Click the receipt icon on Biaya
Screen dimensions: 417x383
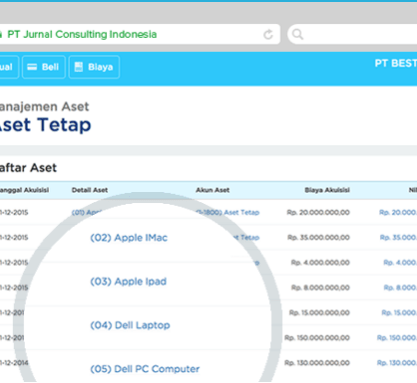coord(79,67)
